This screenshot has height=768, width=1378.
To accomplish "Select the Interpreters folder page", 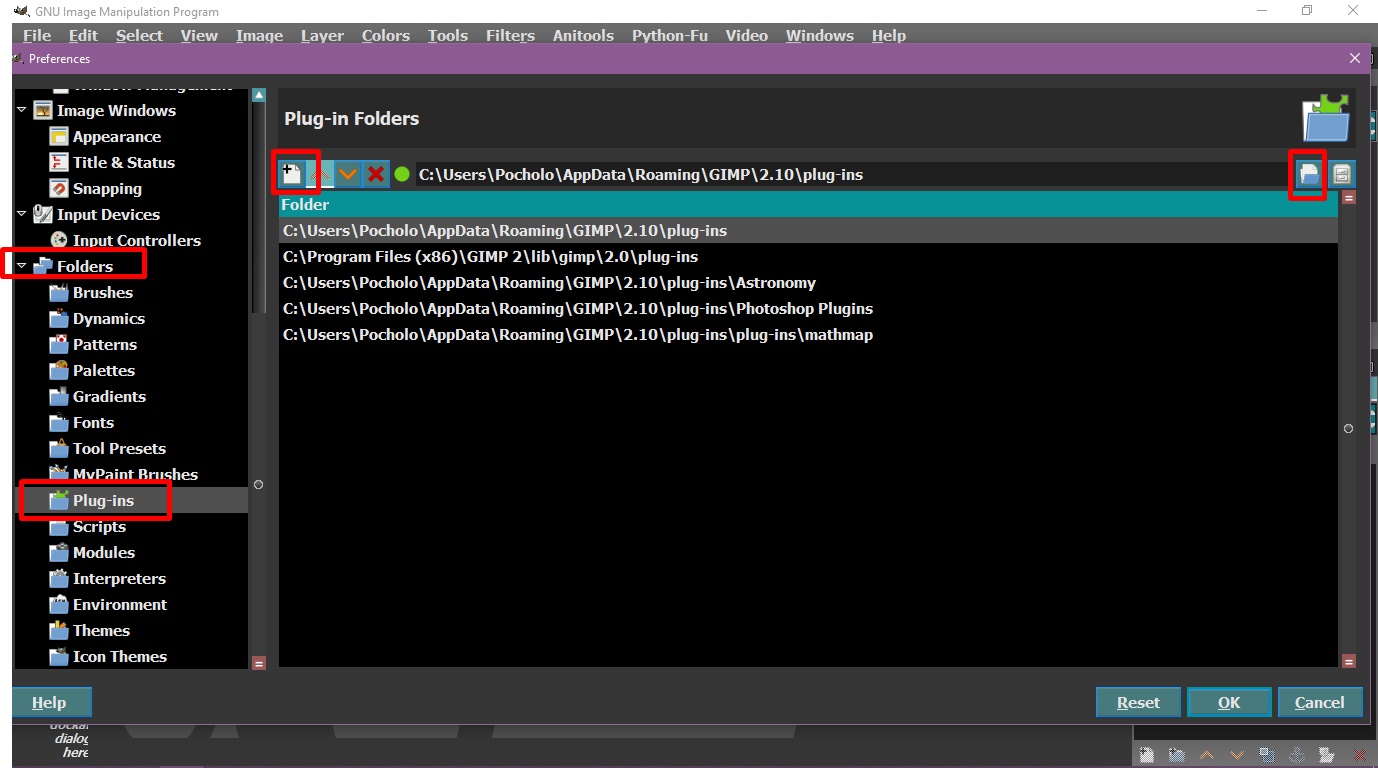I will click(x=119, y=578).
